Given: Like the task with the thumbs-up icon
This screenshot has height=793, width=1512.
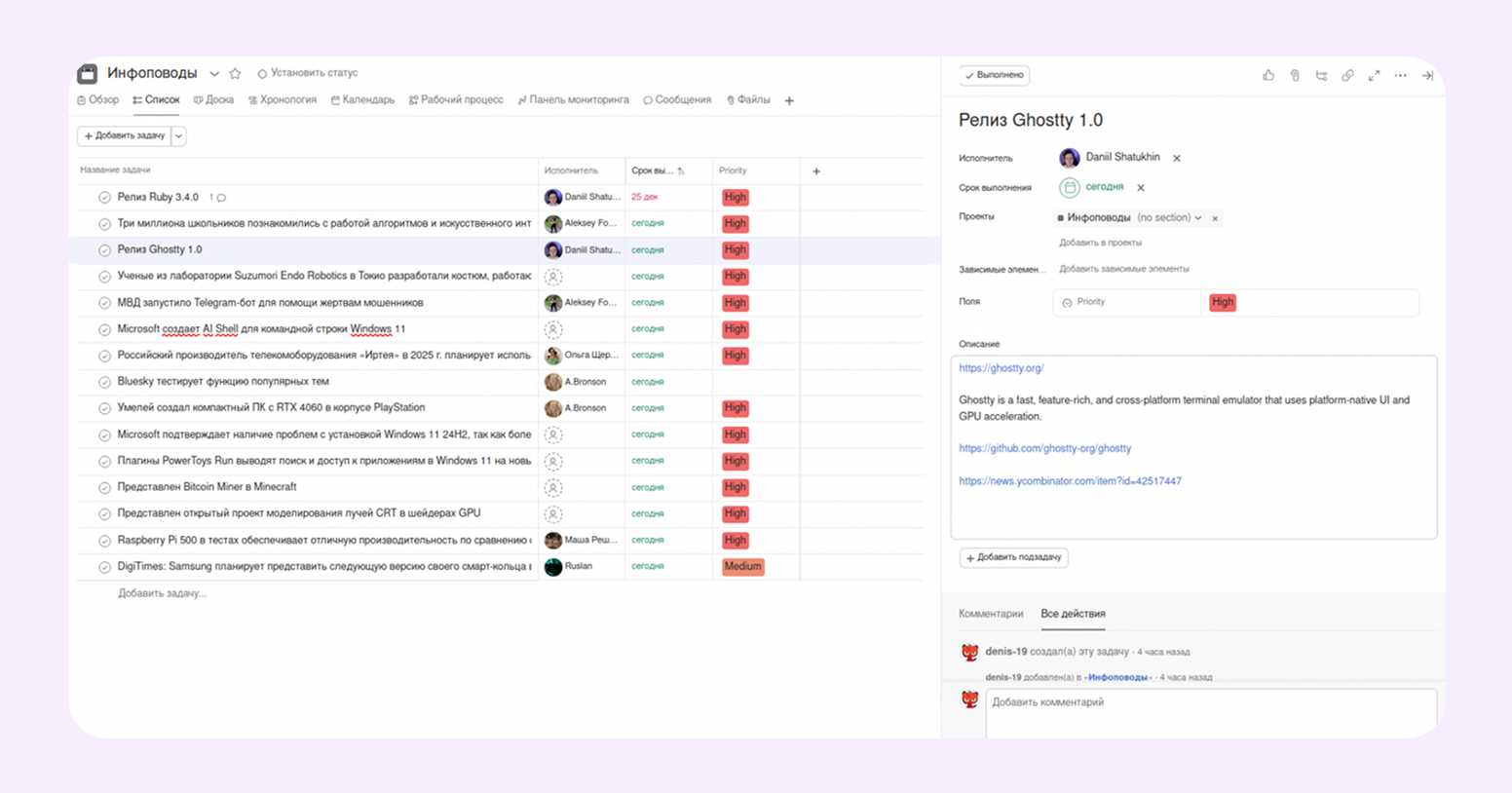Looking at the screenshot, I should [x=1267, y=75].
